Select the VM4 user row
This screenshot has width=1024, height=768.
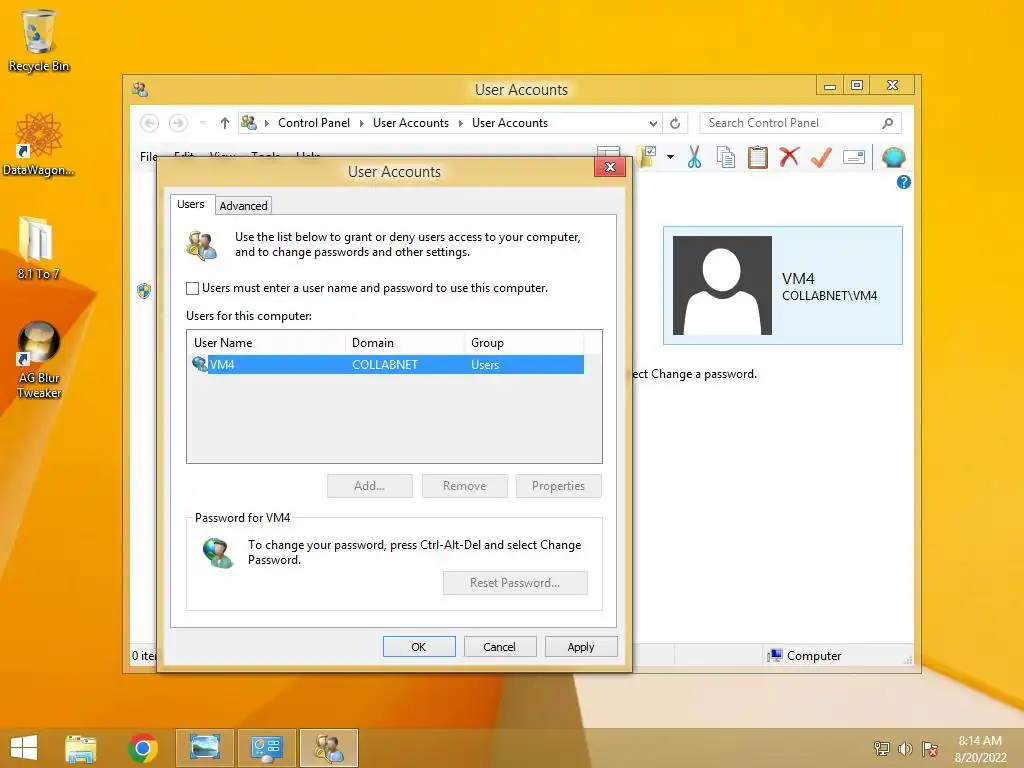(388, 364)
